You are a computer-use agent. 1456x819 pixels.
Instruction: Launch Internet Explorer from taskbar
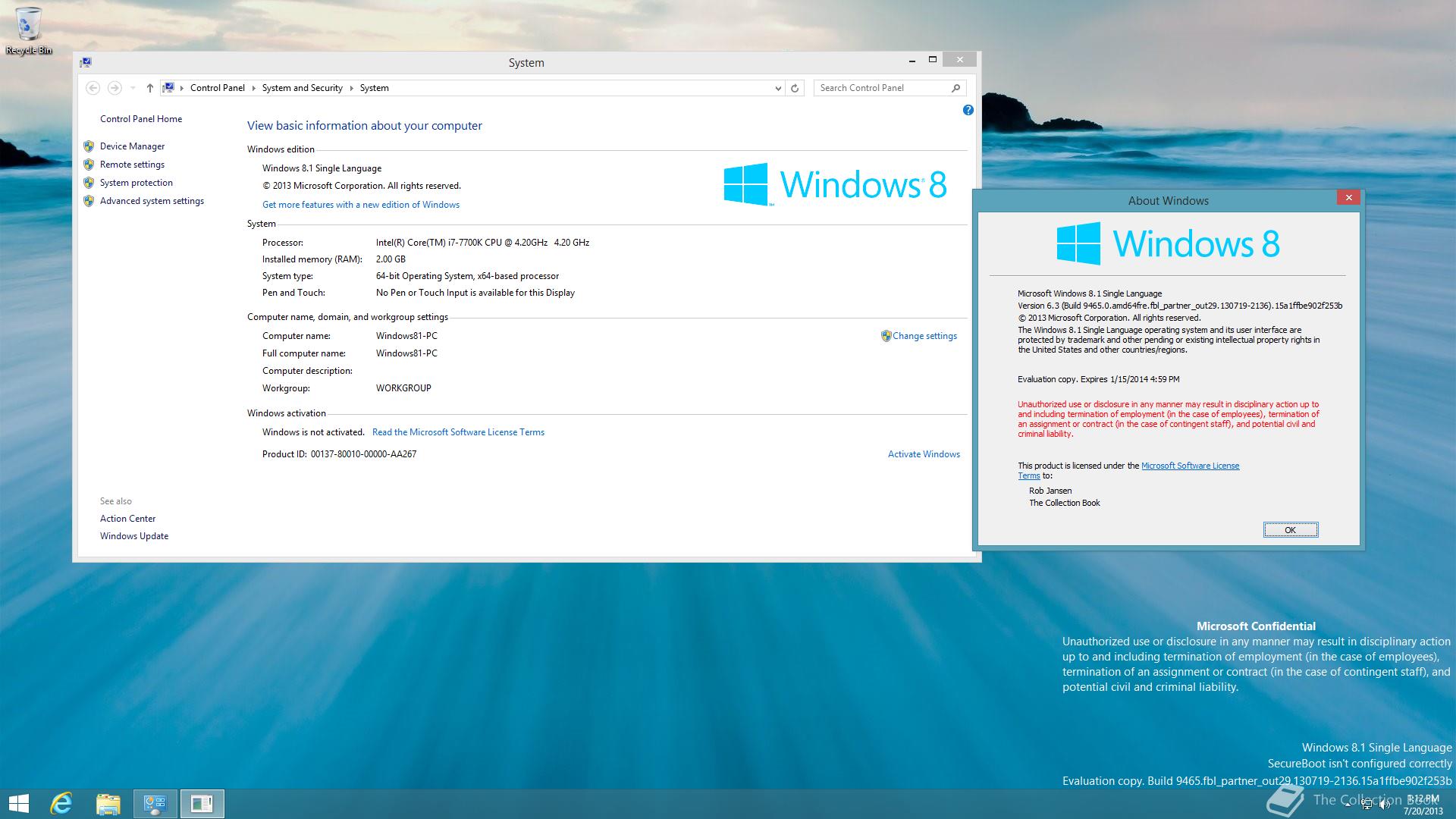[x=61, y=804]
